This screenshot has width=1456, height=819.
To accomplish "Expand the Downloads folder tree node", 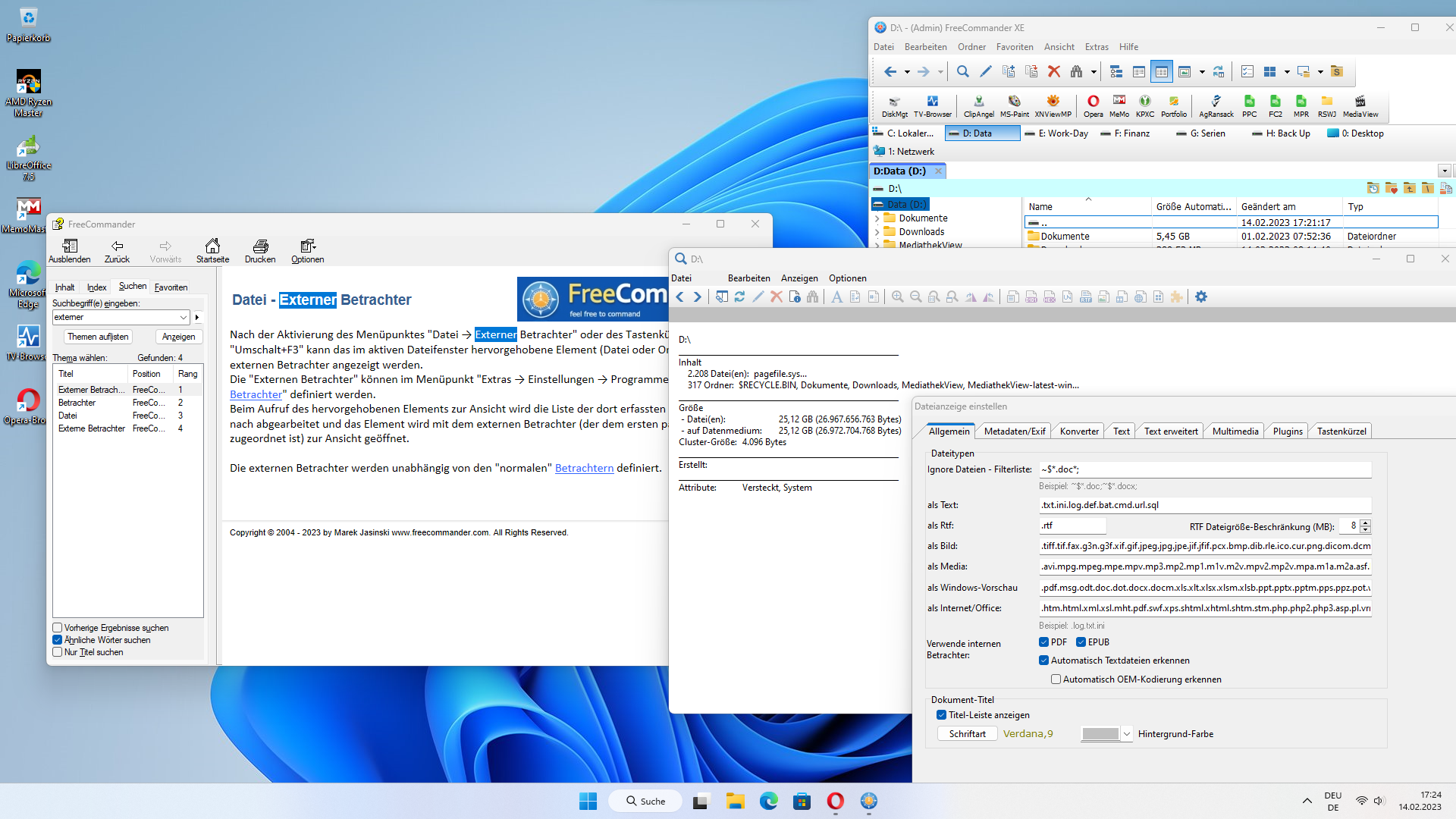I will (877, 232).
